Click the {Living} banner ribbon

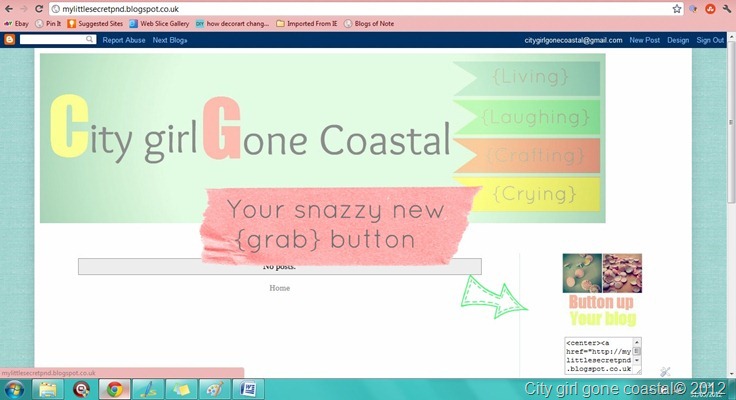(528, 78)
